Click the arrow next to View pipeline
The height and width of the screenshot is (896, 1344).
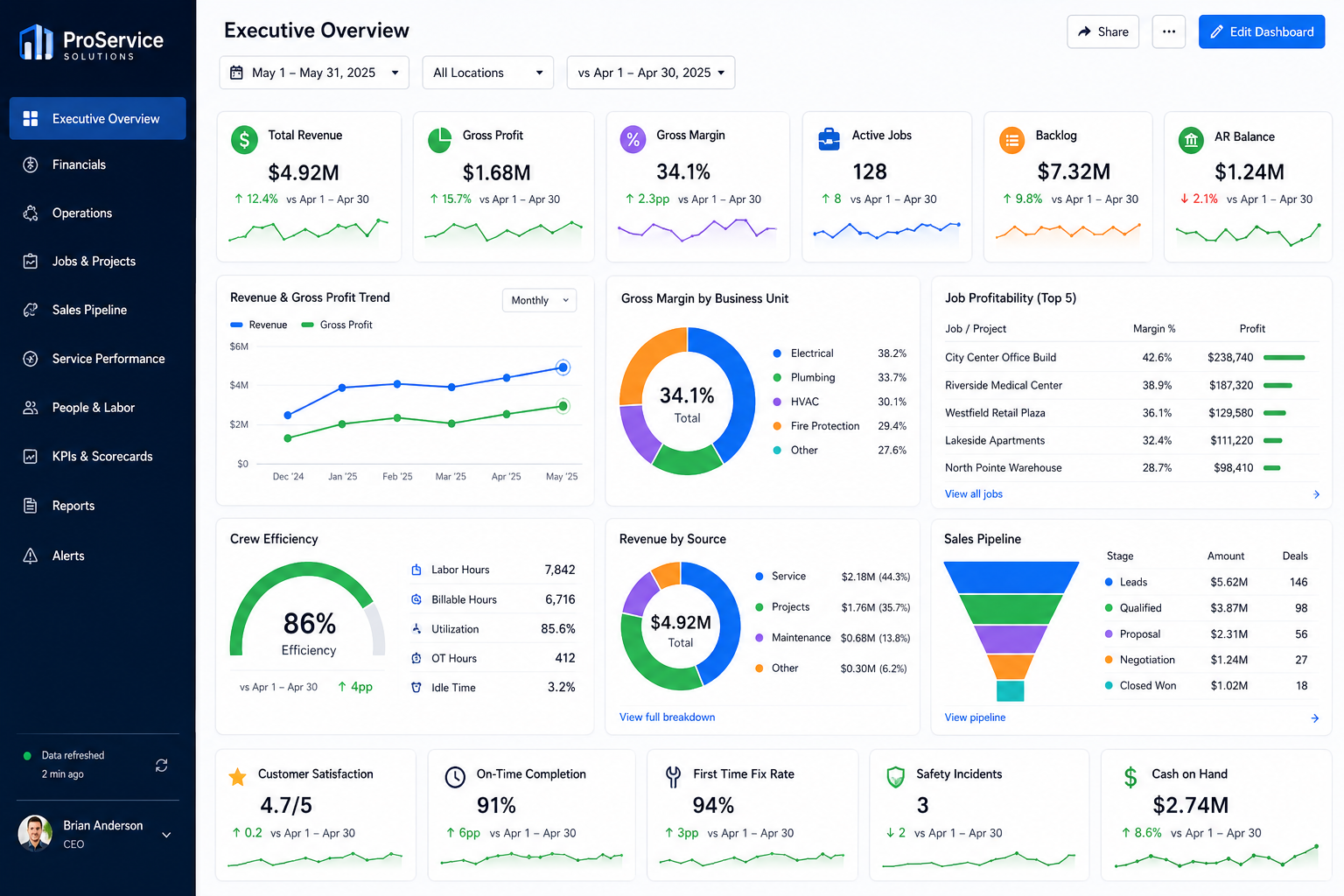click(1315, 717)
